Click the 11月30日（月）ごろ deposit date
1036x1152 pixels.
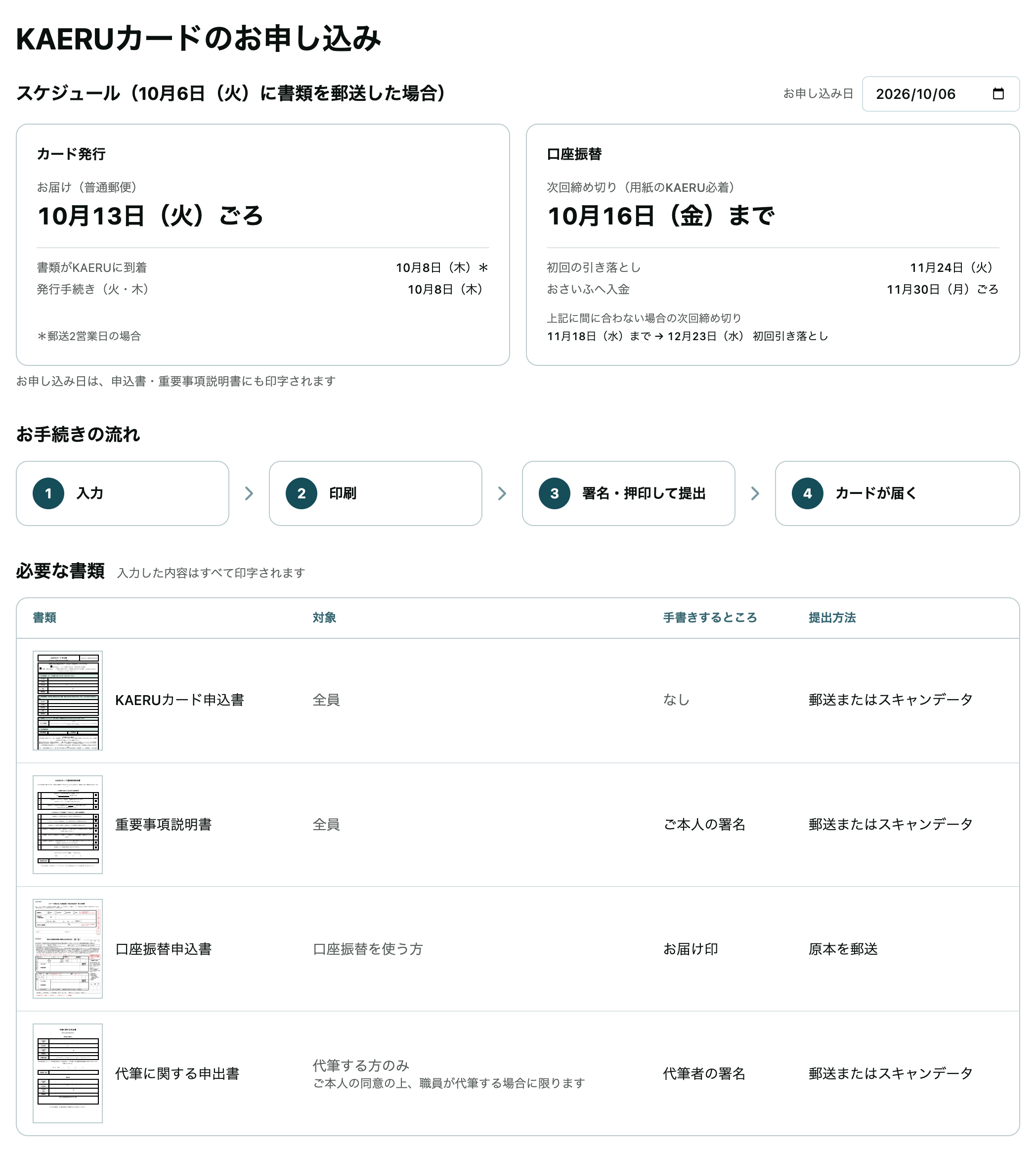pos(943,289)
